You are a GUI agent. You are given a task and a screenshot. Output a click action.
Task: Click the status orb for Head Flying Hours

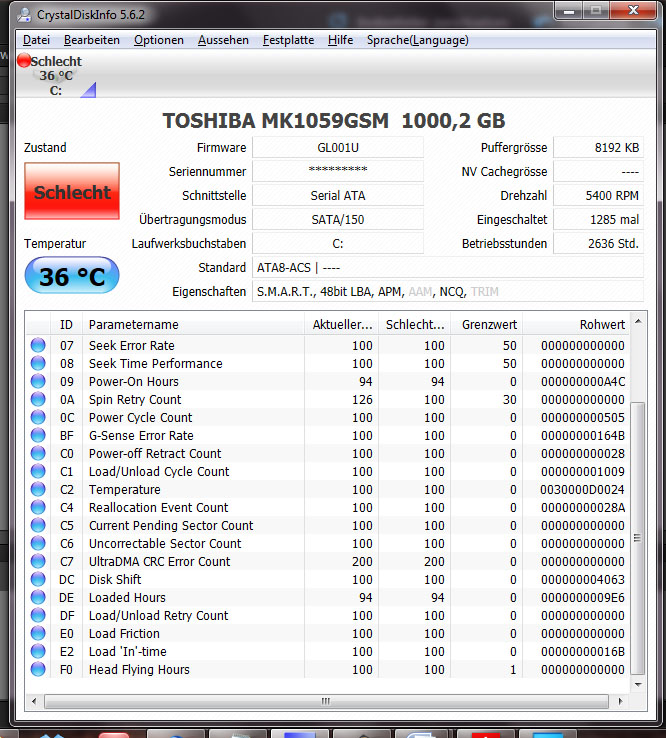click(x=38, y=669)
